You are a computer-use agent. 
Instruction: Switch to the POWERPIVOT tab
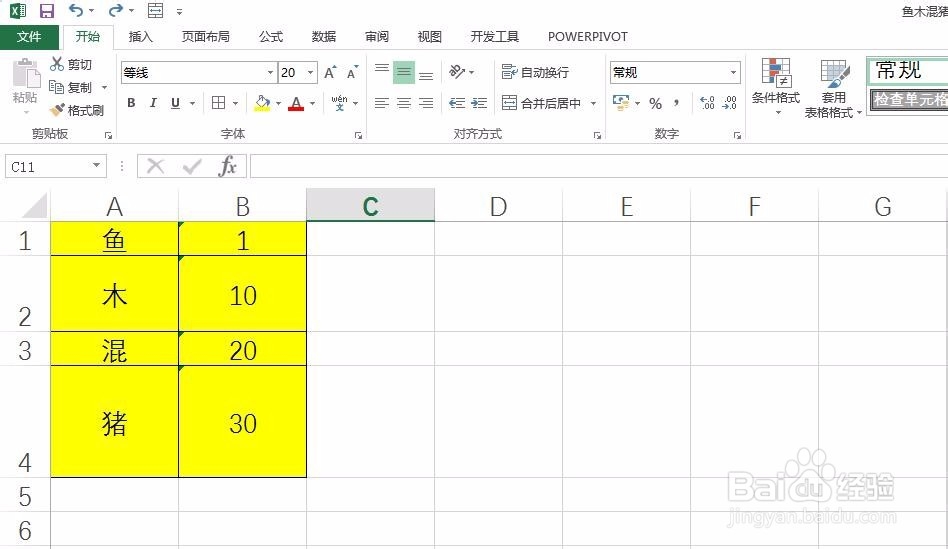(588, 37)
